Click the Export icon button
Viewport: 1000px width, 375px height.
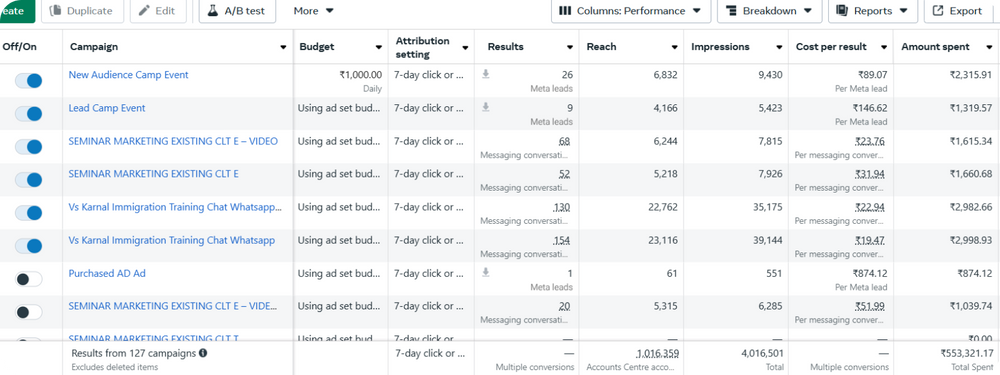tap(938, 11)
